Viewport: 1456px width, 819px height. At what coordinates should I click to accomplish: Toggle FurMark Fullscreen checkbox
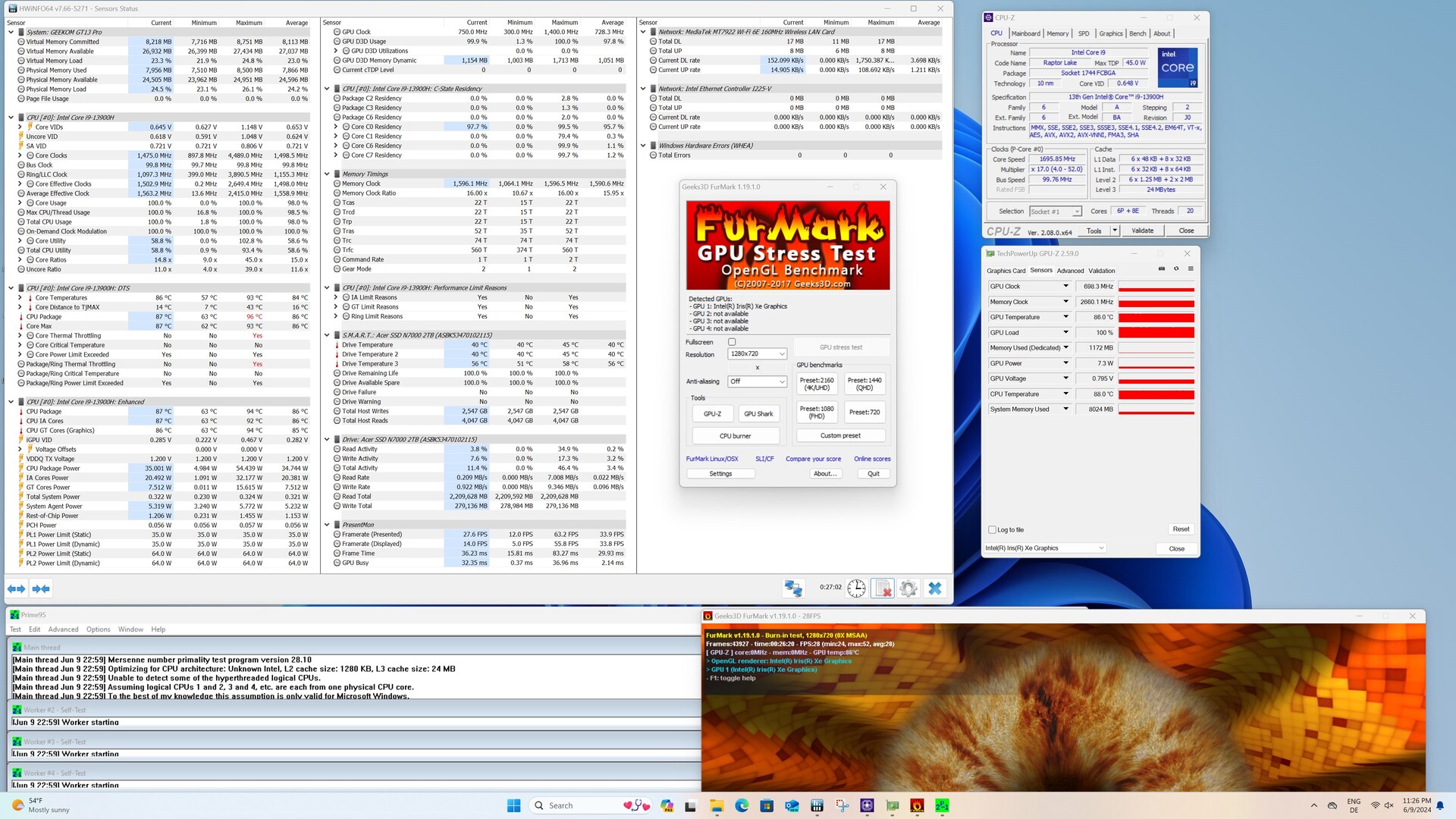[732, 342]
